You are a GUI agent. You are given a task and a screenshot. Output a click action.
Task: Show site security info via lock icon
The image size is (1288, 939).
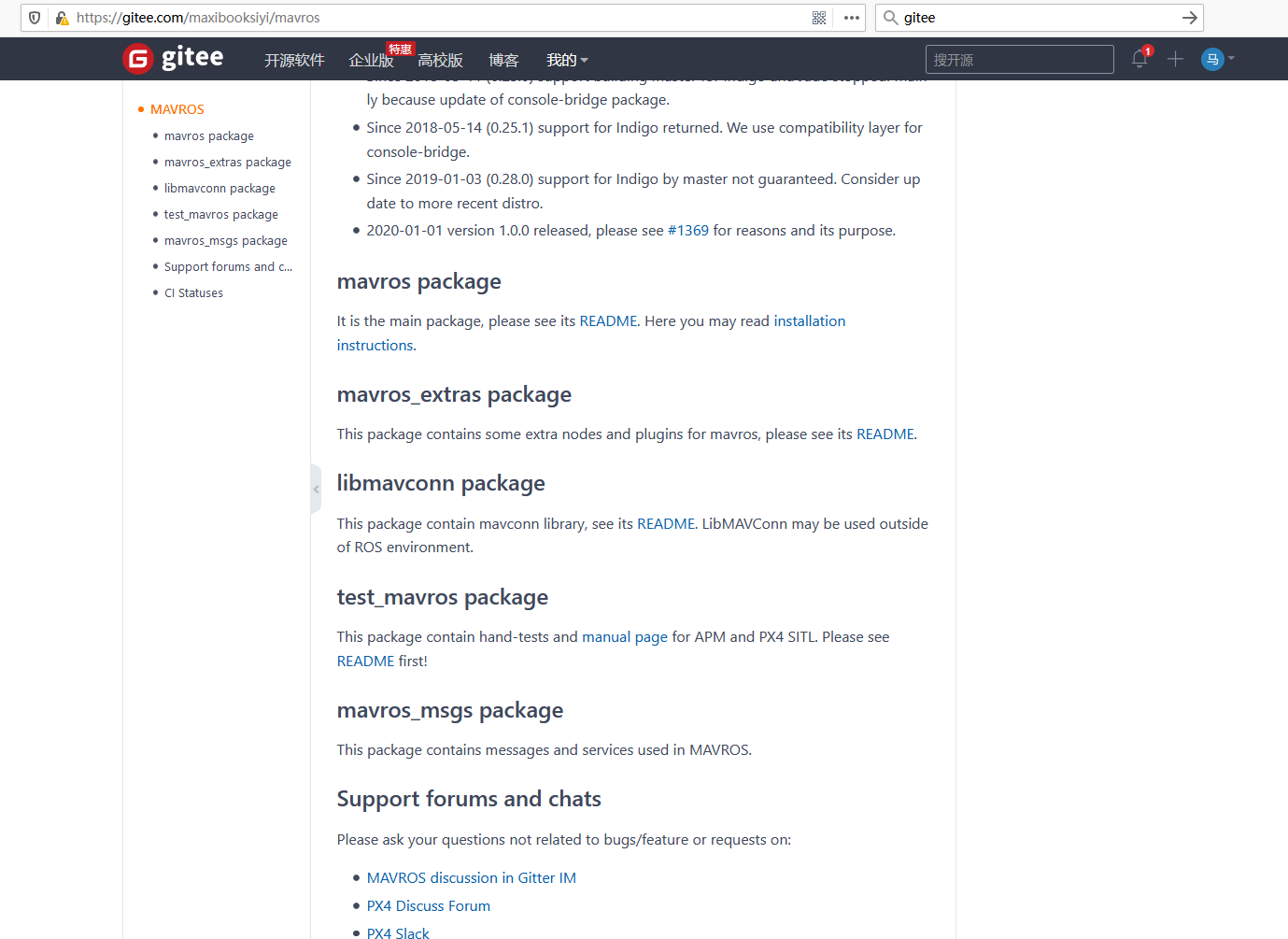(62, 18)
